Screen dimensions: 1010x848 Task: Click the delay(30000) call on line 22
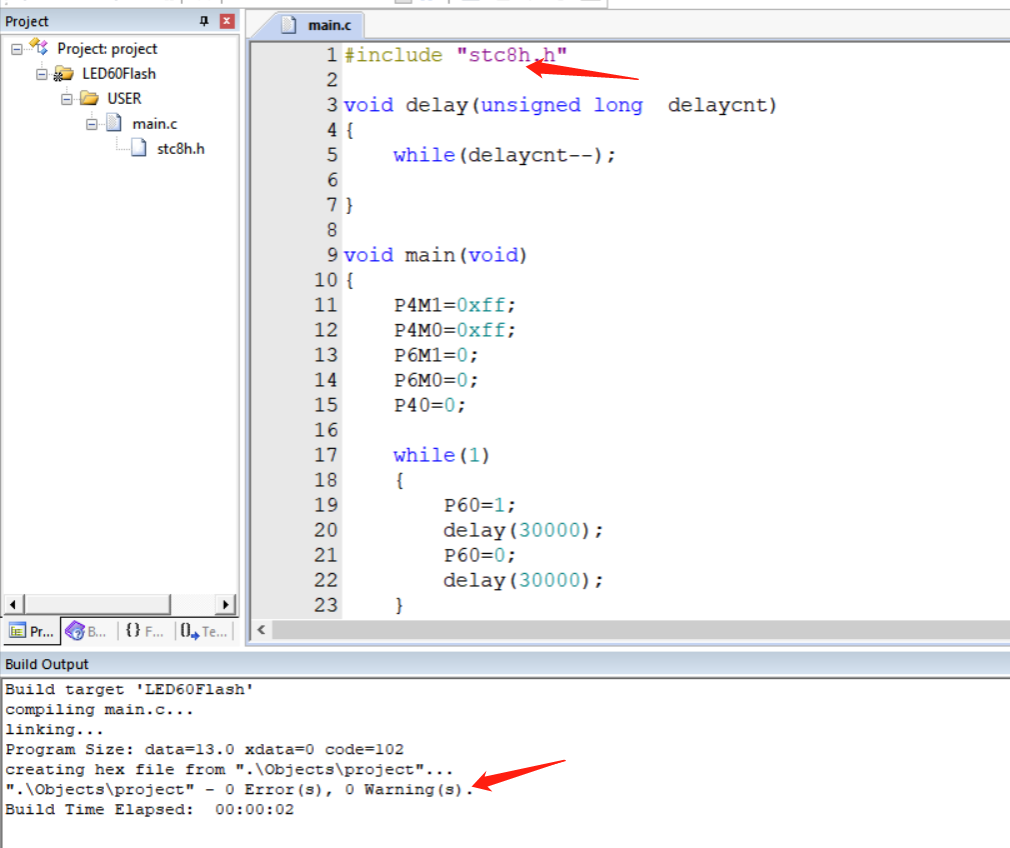523,581
